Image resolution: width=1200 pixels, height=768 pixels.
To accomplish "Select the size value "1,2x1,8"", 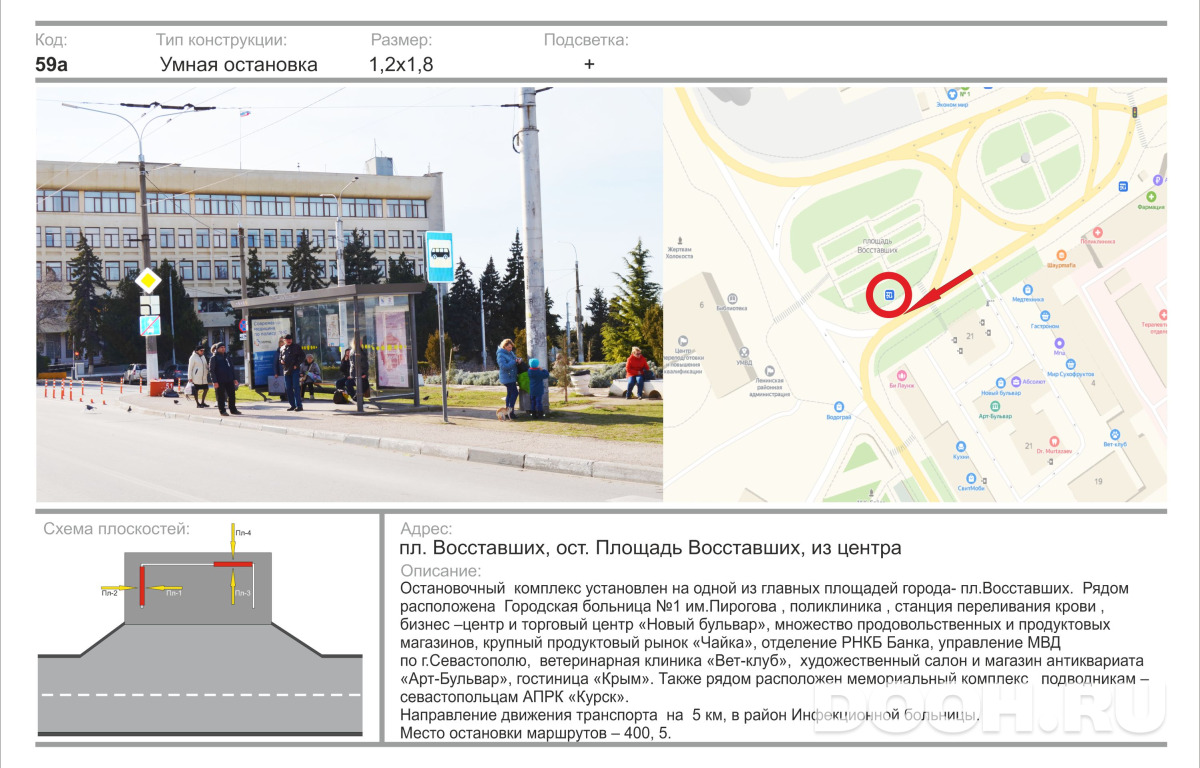I will pyautogui.click(x=401, y=65).
